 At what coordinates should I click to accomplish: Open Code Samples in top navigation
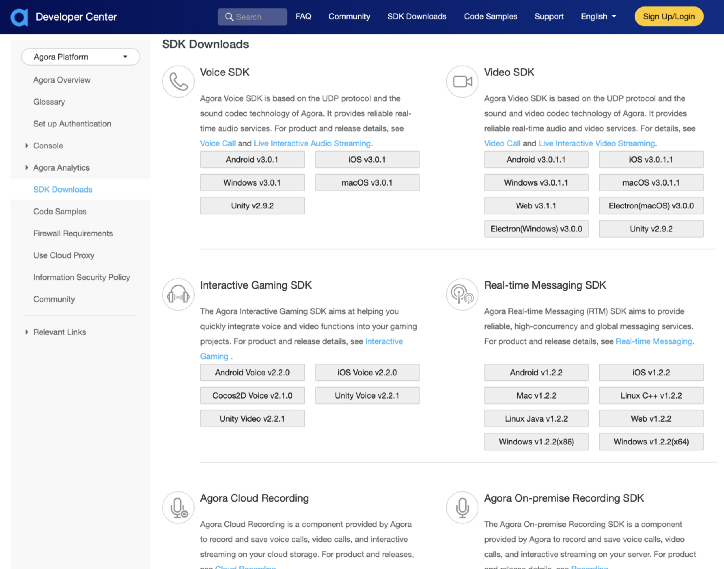point(490,17)
